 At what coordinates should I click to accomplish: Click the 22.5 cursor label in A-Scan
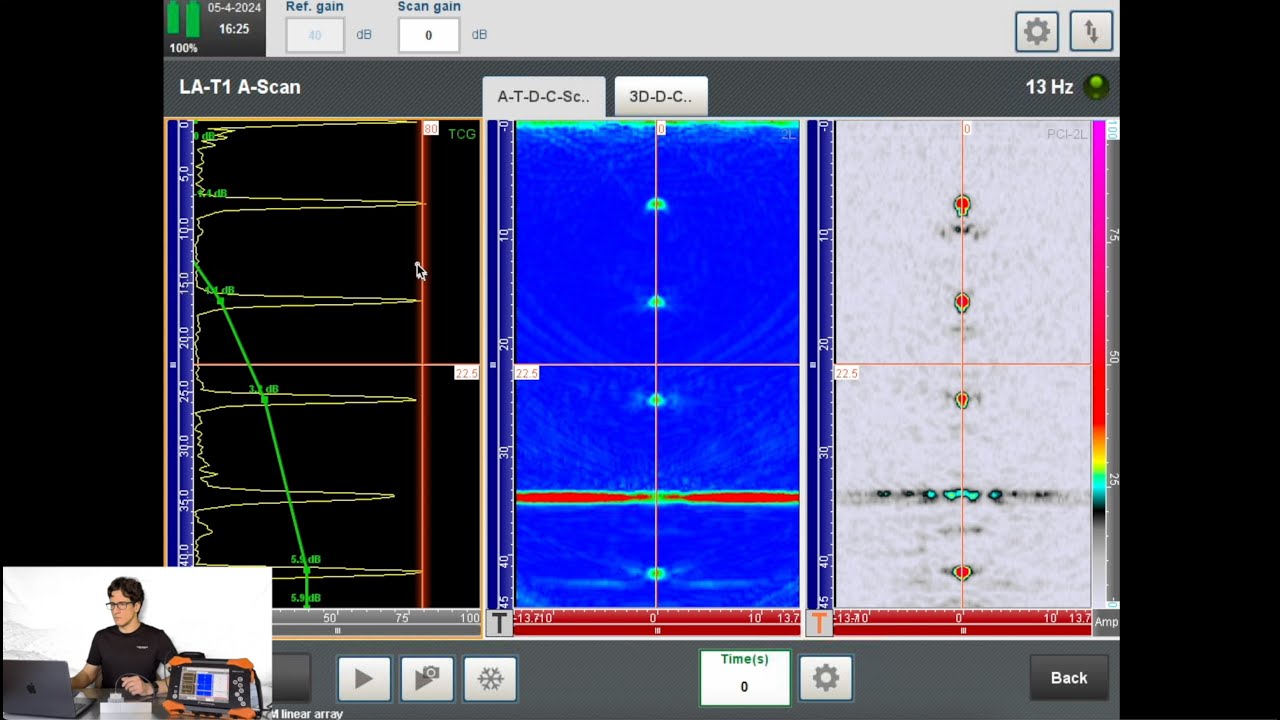coord(466,373)
